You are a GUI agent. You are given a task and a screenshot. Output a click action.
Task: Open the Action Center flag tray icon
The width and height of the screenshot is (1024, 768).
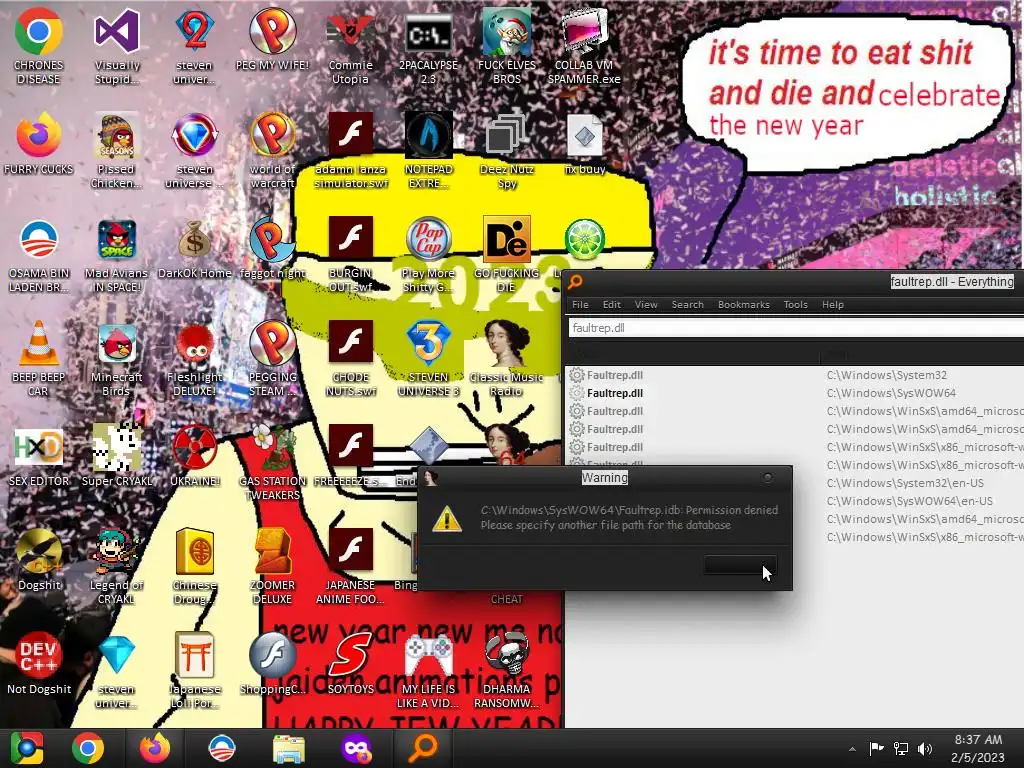click(876, 748)
